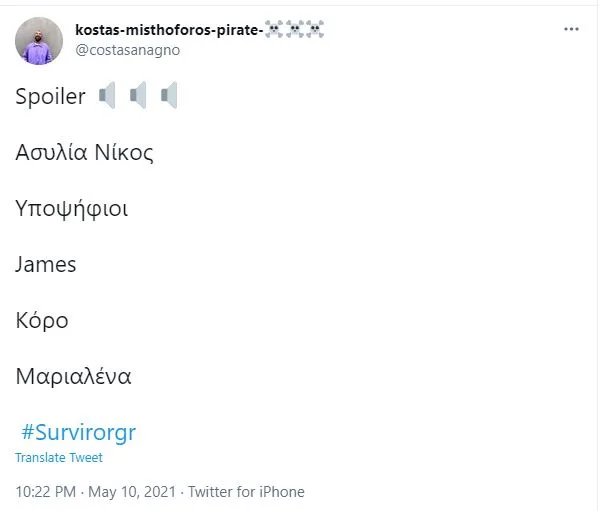The width and height of the screenshot is (601, 511).
Task: Click the last speaker emoji after Spoiler
Action: pyautogui.click(x=169, y=95)
